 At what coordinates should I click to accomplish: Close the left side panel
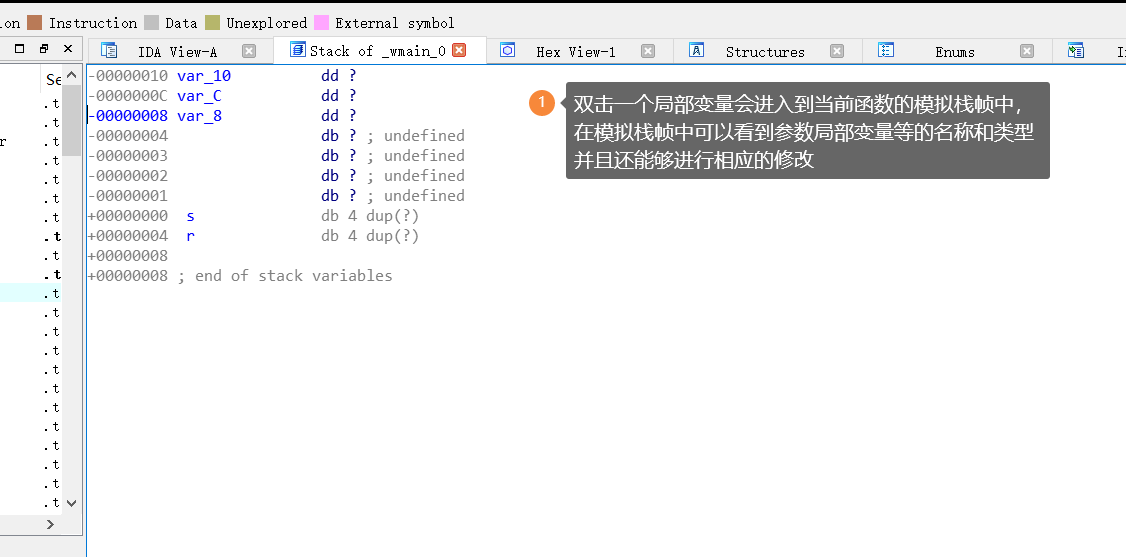point(68,49)
